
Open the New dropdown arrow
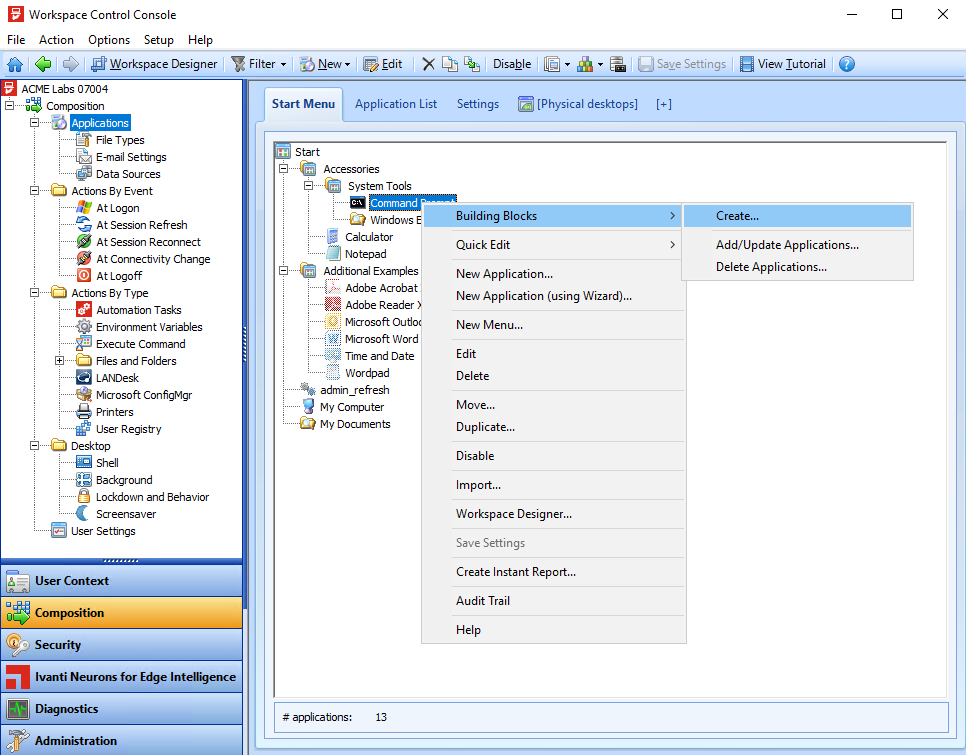[x=347, y=64]
